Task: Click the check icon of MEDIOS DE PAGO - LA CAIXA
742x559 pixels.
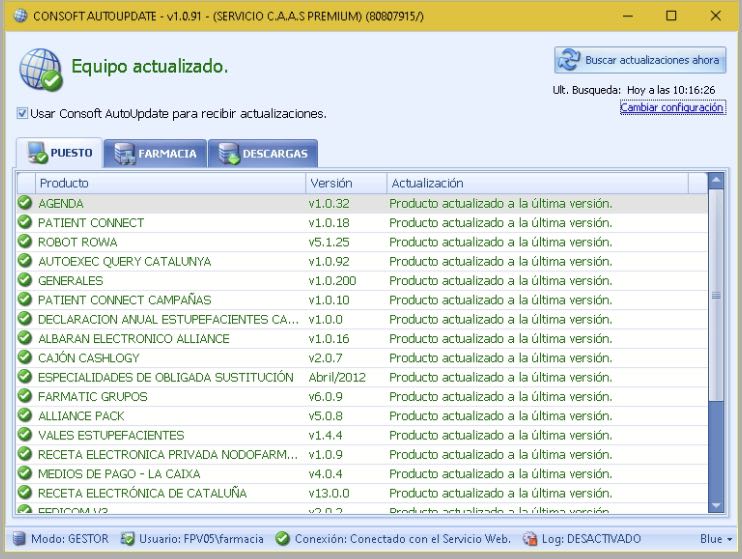Action: pos(25,473)
